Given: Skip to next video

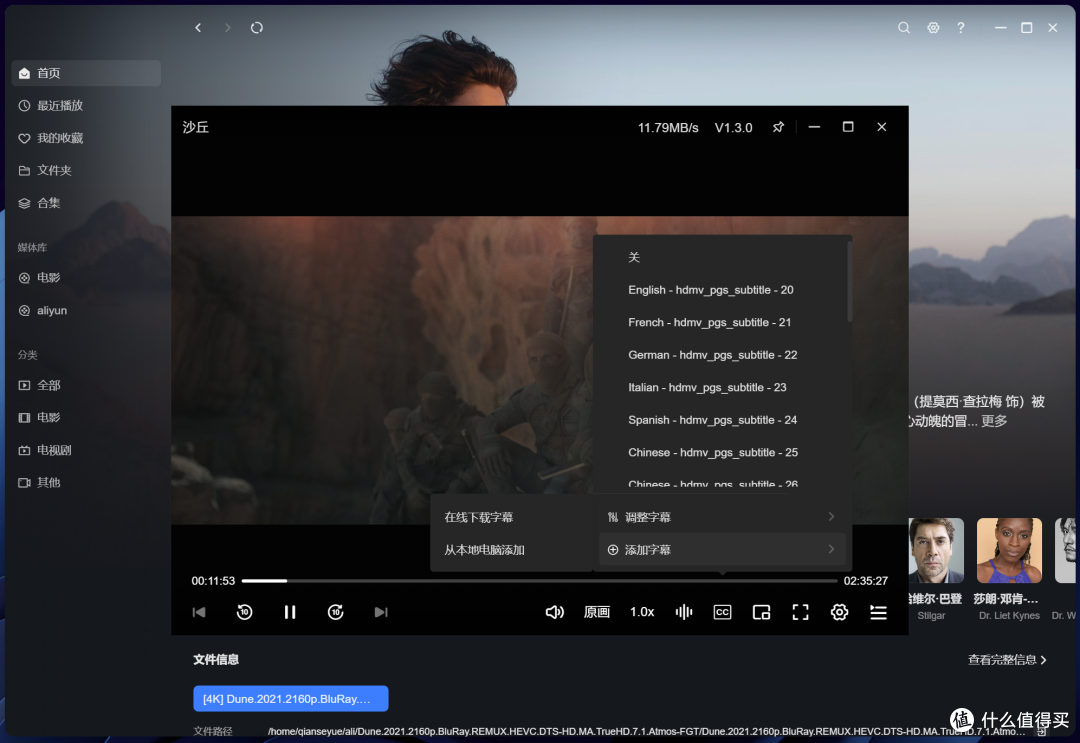Looking at the screenshot, I should tap(381, 612).
